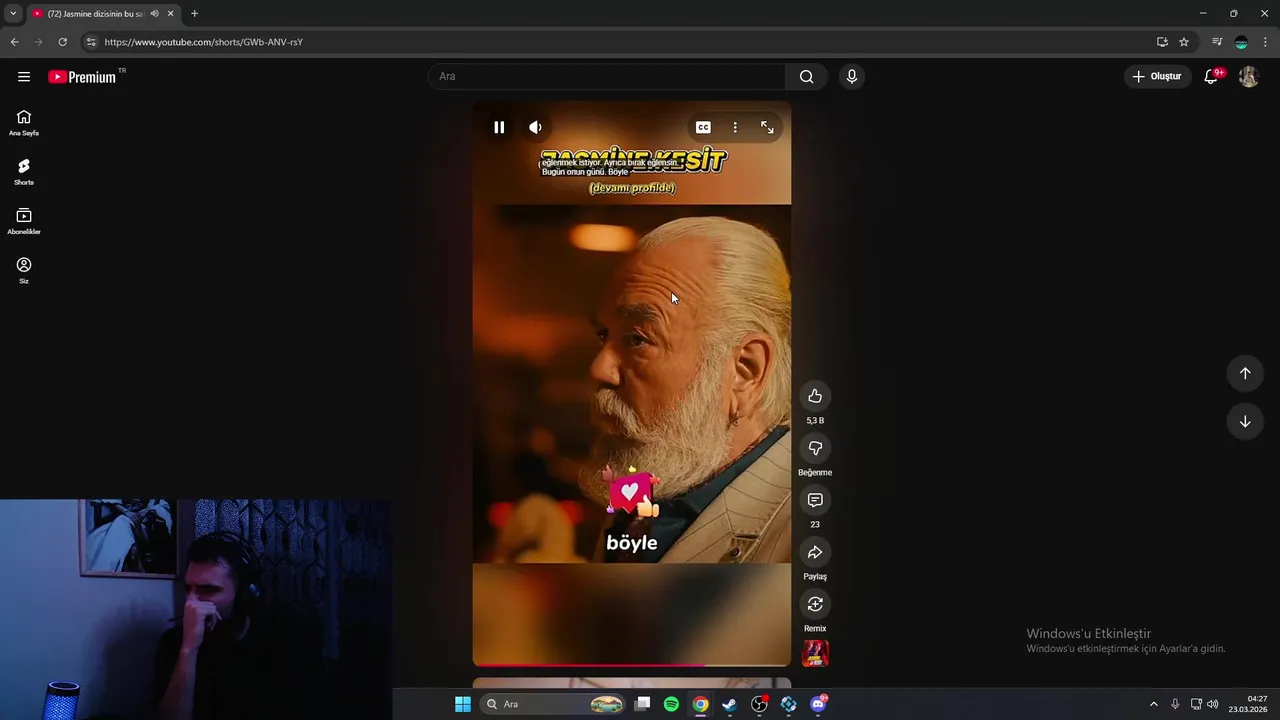Pause the Shorts video
This screenshot has height=720, width=1280.
coord(499,127)
